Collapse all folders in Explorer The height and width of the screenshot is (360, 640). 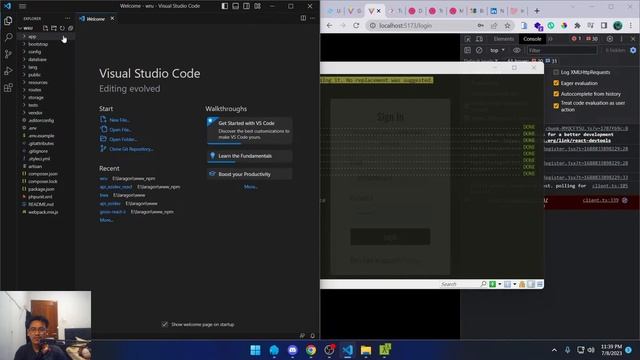(71, 28)
